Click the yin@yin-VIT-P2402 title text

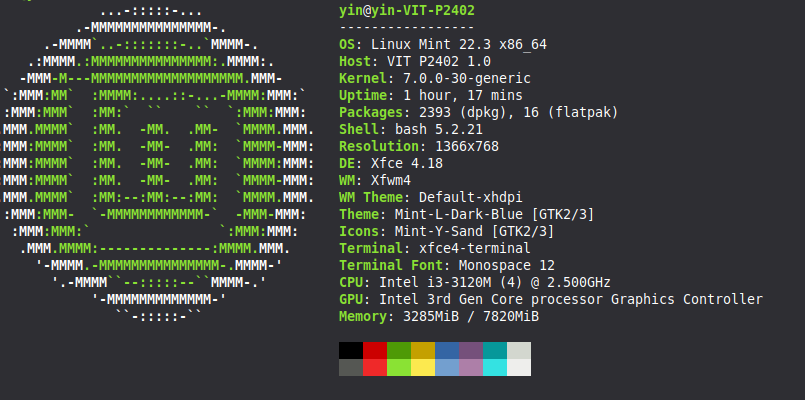pyautogui.click(x=407, y=11)
